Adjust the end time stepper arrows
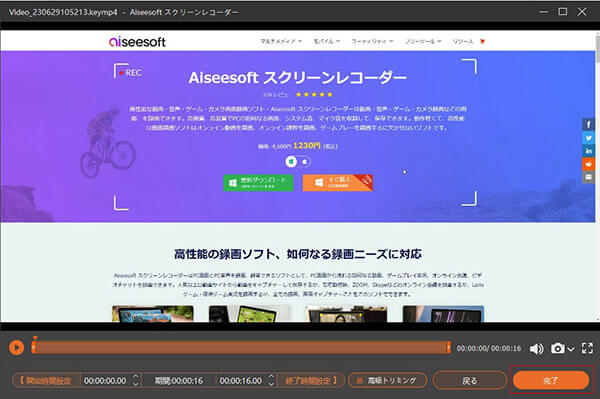 271,380
